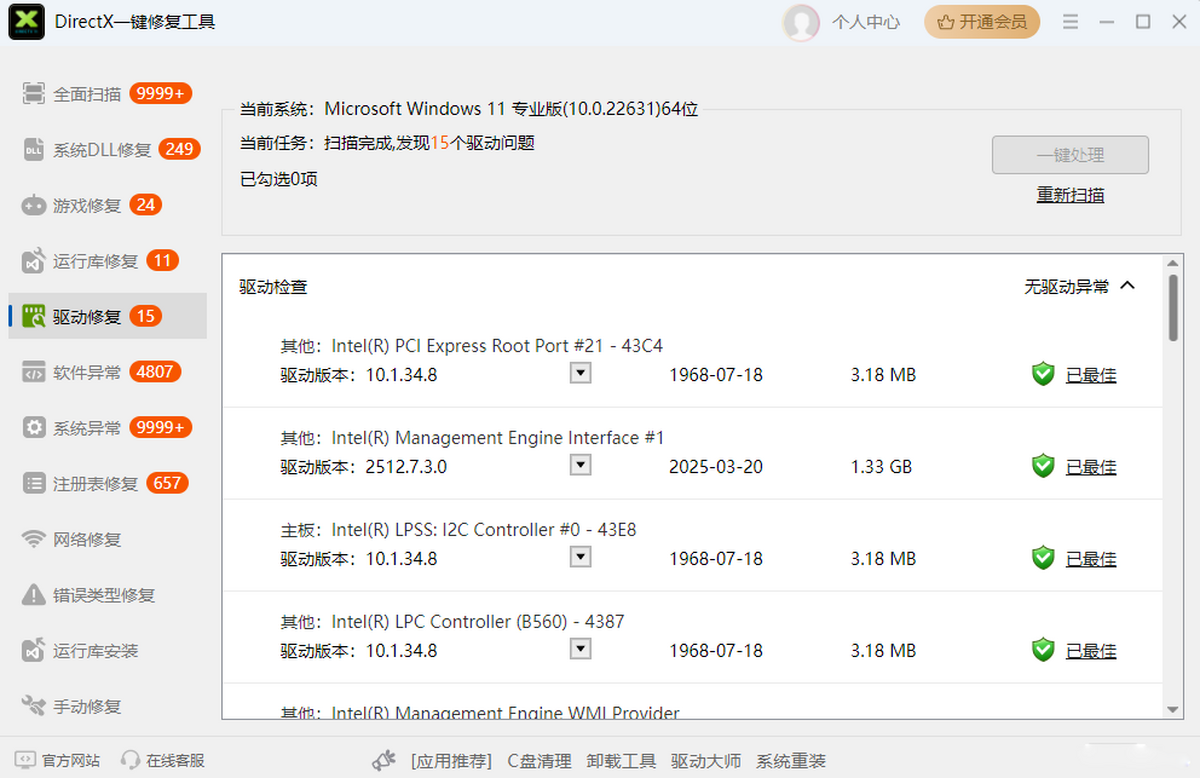Click the 已勾选0项 text
Image resolution: width=1200 pixels, height=778 pixels.
click(279, 180)
